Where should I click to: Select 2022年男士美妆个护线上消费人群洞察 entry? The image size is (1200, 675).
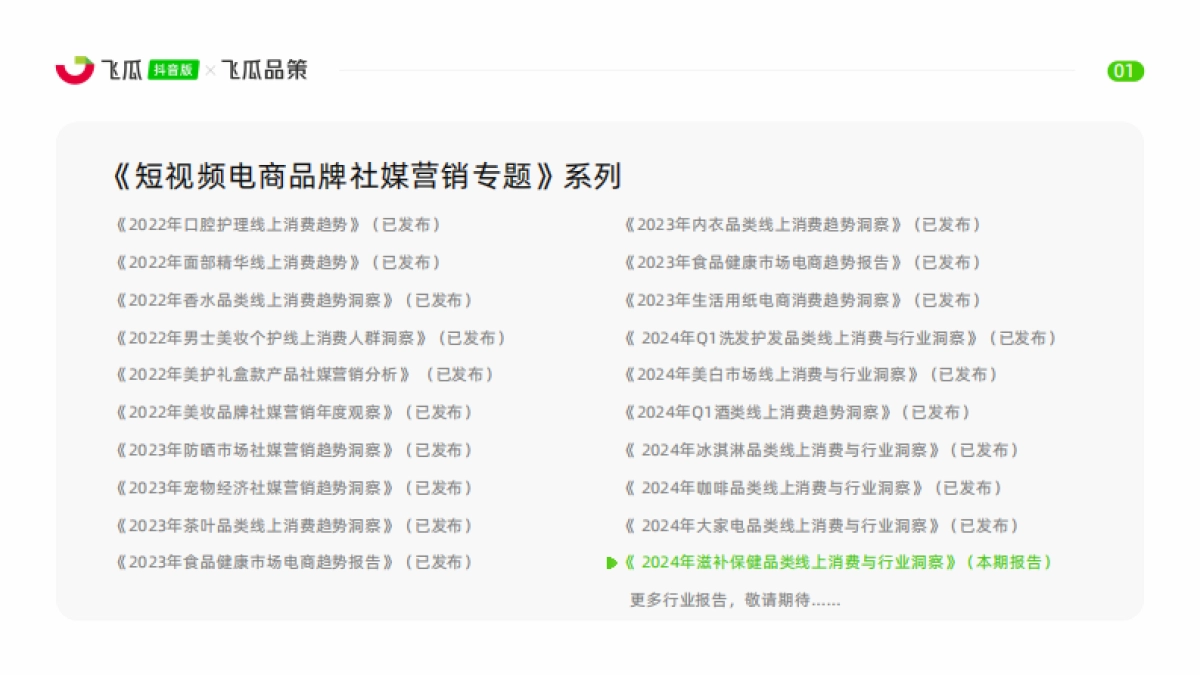[x=311, y=338]
